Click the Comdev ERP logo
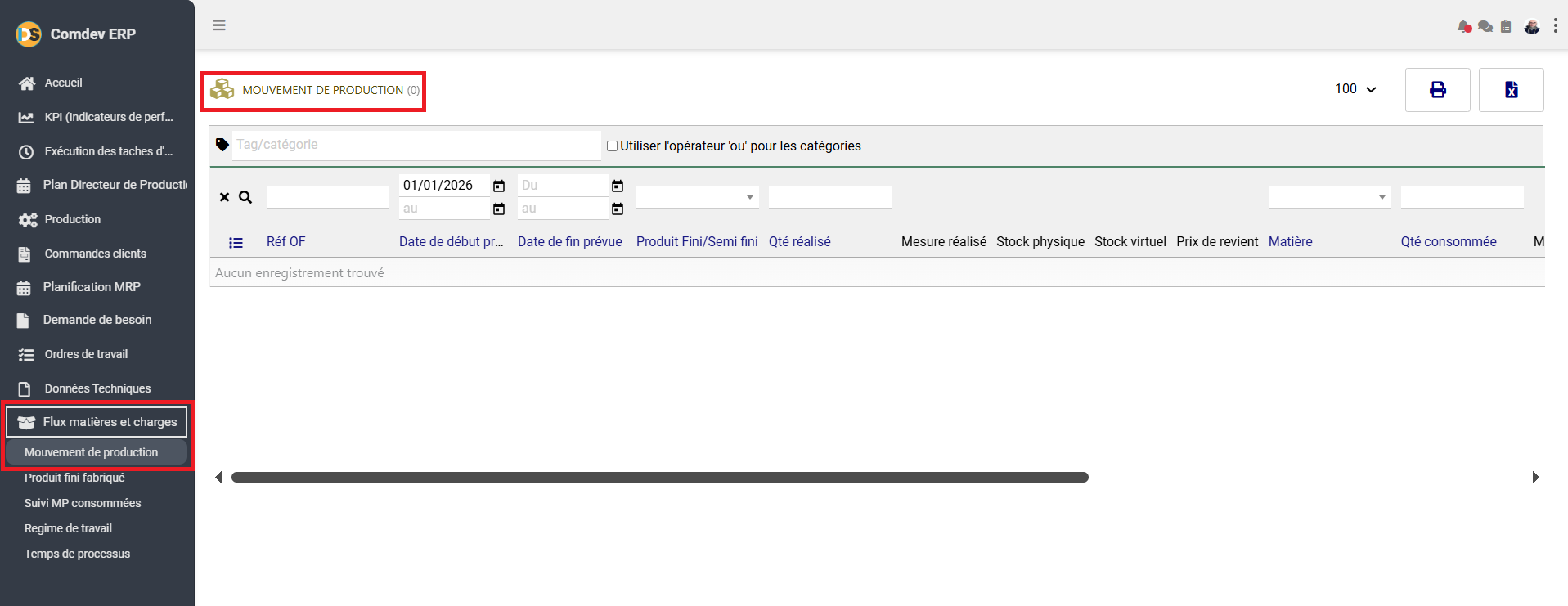This screenshot has height=606, width=1568. [29, 34]
